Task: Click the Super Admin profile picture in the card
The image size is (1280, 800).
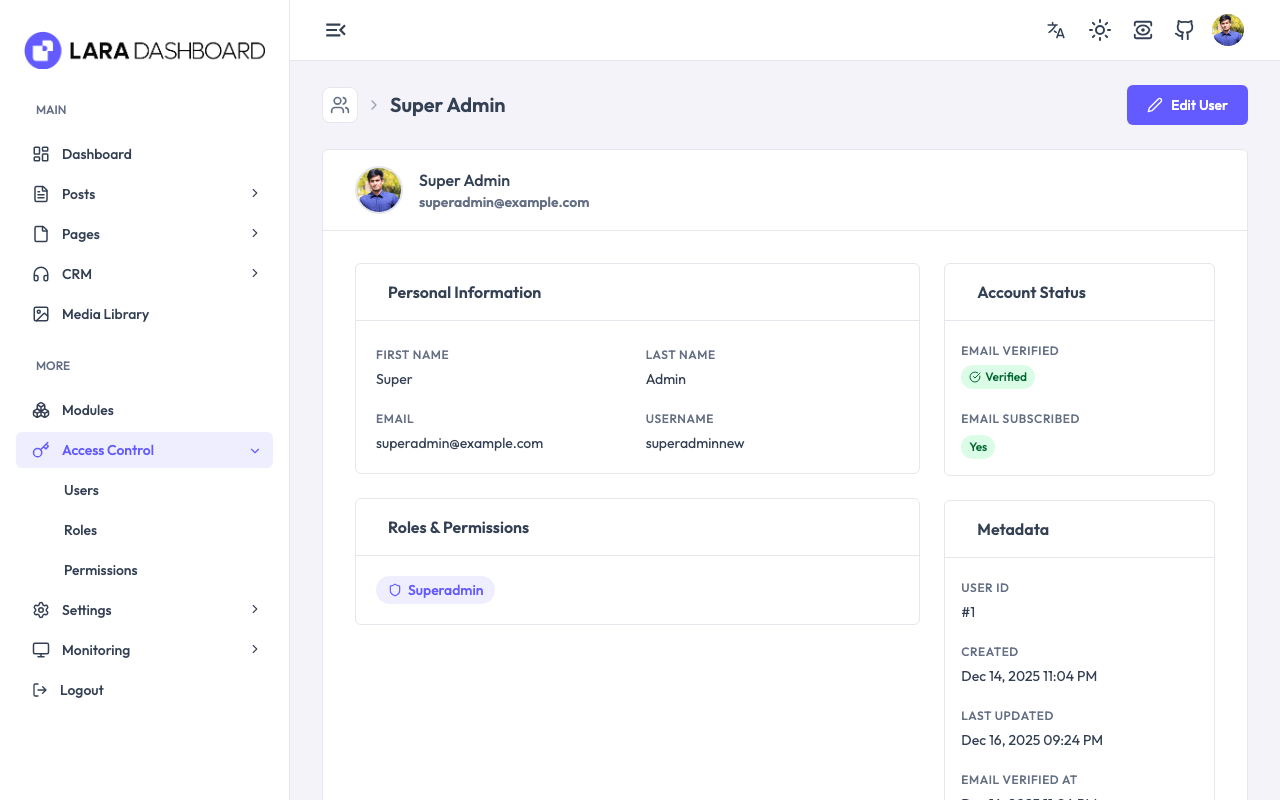Action: point(379,190)
